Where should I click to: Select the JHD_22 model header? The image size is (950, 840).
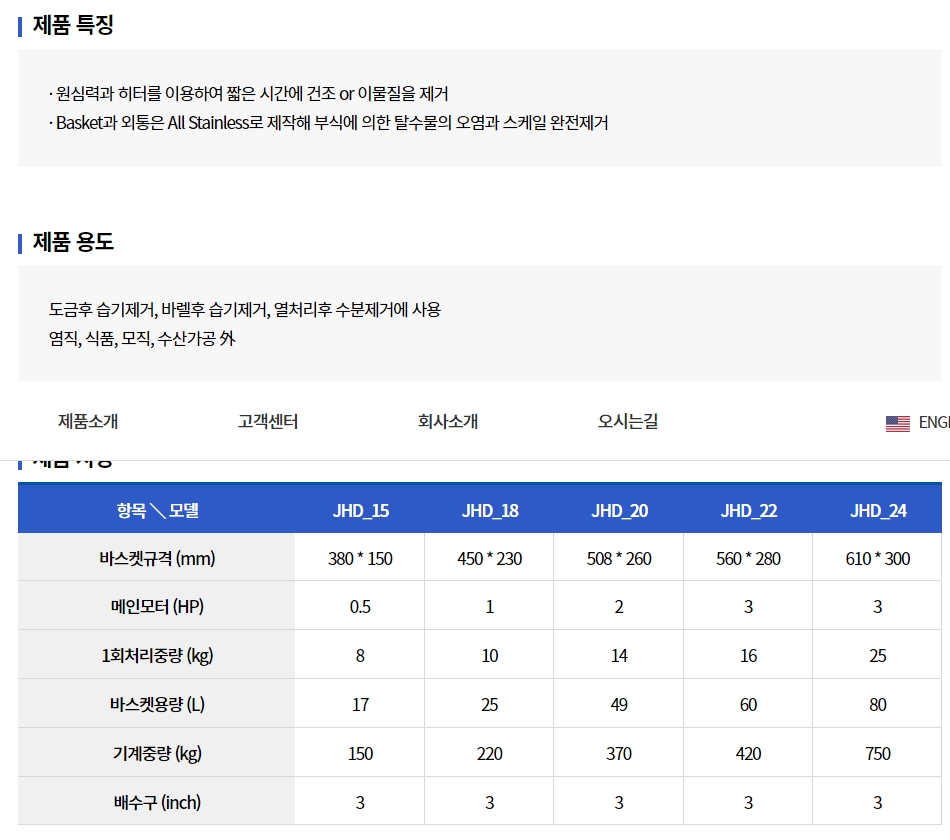point(749,511)
